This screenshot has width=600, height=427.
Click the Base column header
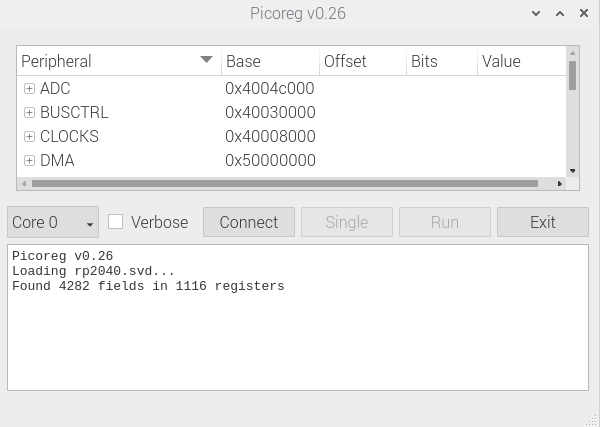tap(269, 61)
